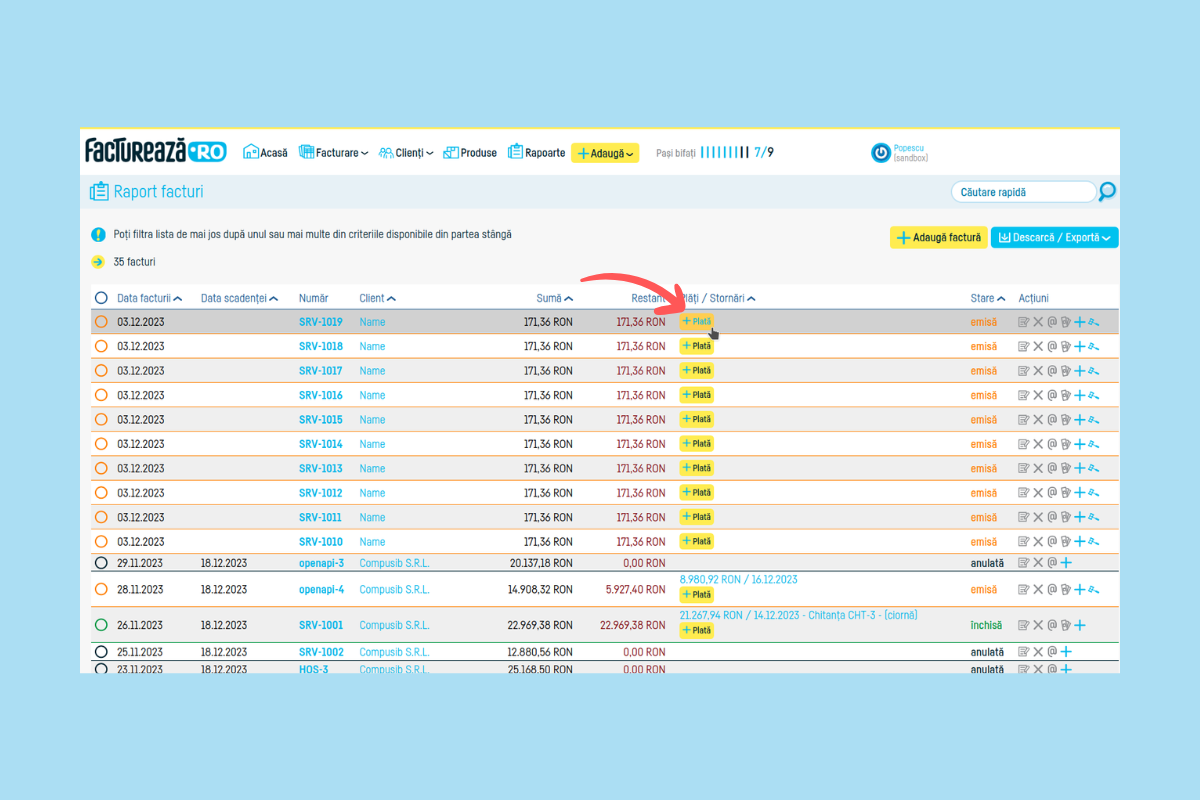Expand the Facturare menu dropdown
Screen dimensions: 1200x800
click(x=333, y=153)
